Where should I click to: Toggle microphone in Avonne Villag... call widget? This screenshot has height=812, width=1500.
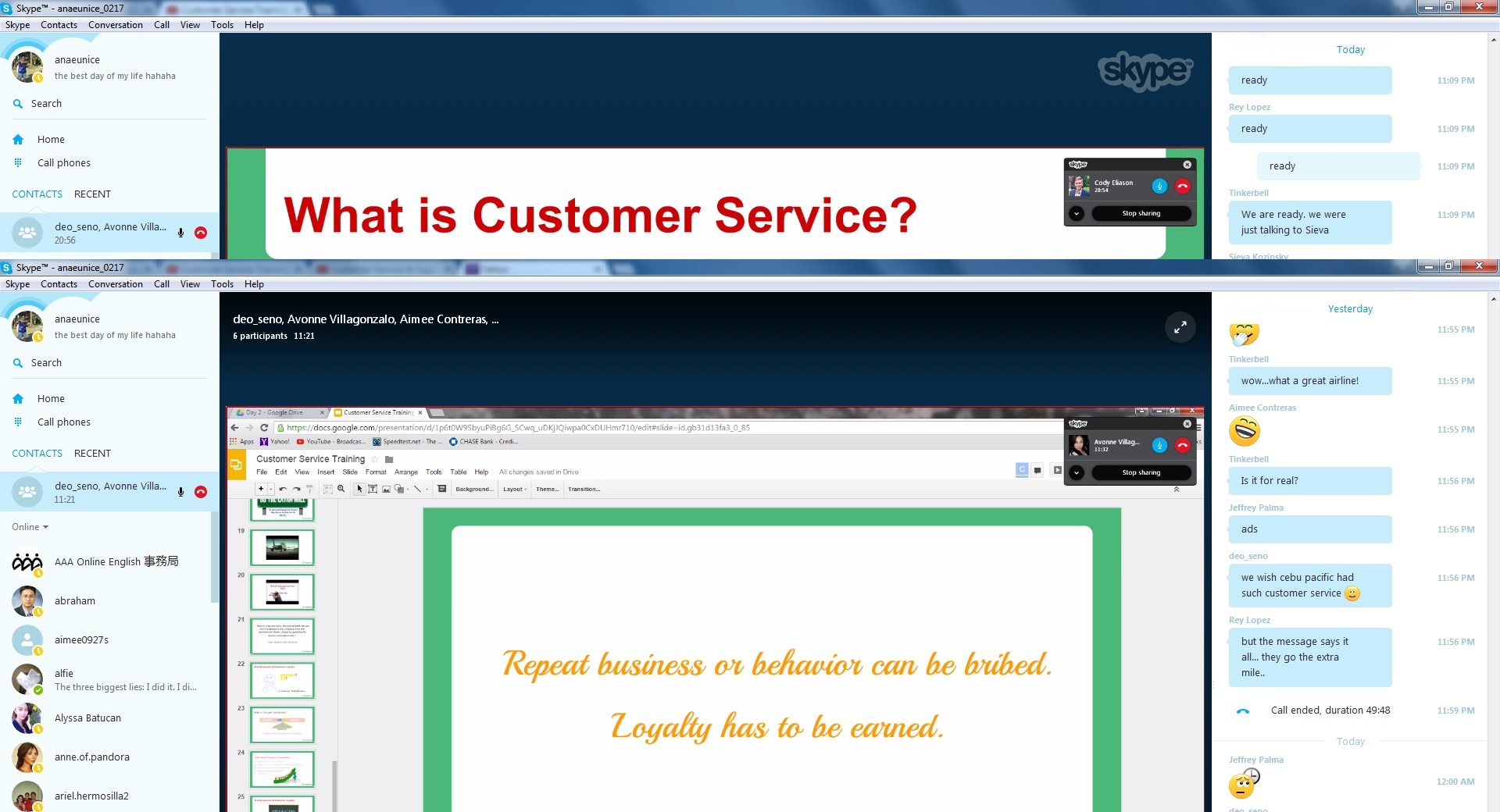pos(1159,445)
